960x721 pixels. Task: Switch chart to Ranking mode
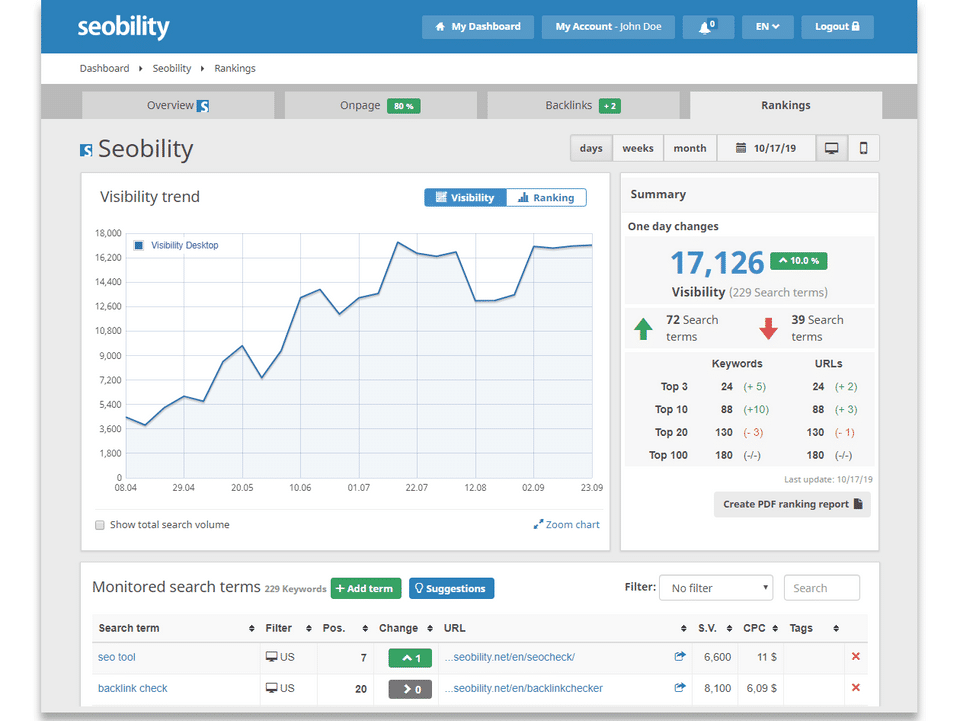[x=546, y=198]
